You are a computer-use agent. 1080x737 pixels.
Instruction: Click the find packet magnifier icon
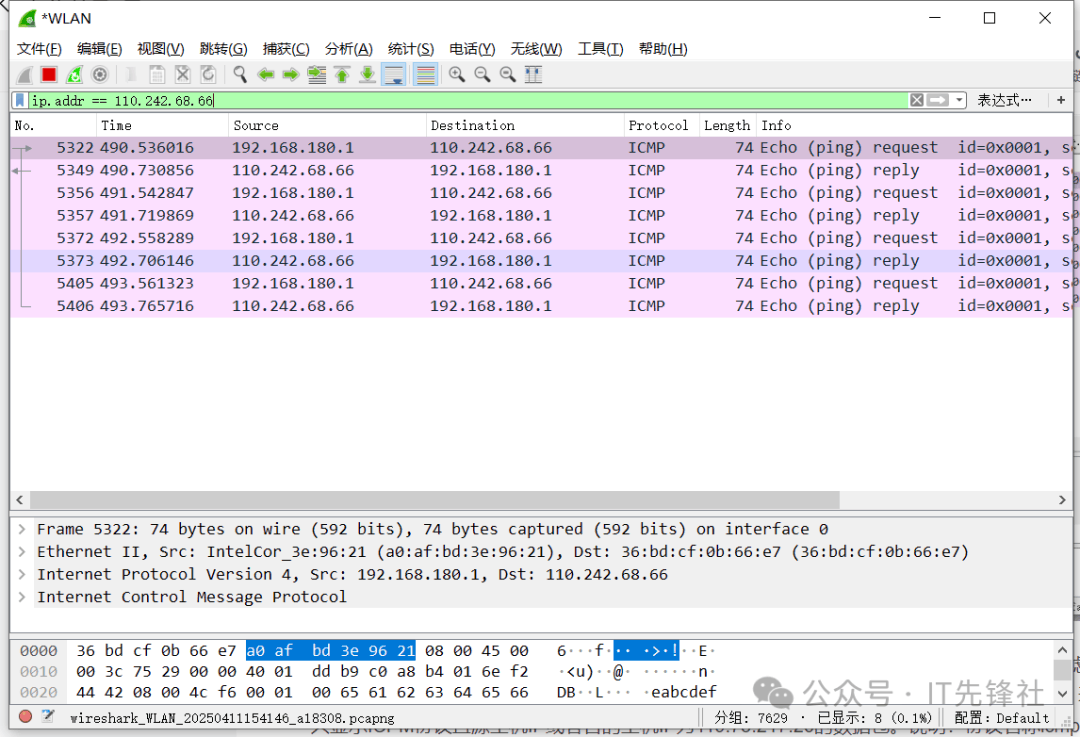[x=240, y=75]
